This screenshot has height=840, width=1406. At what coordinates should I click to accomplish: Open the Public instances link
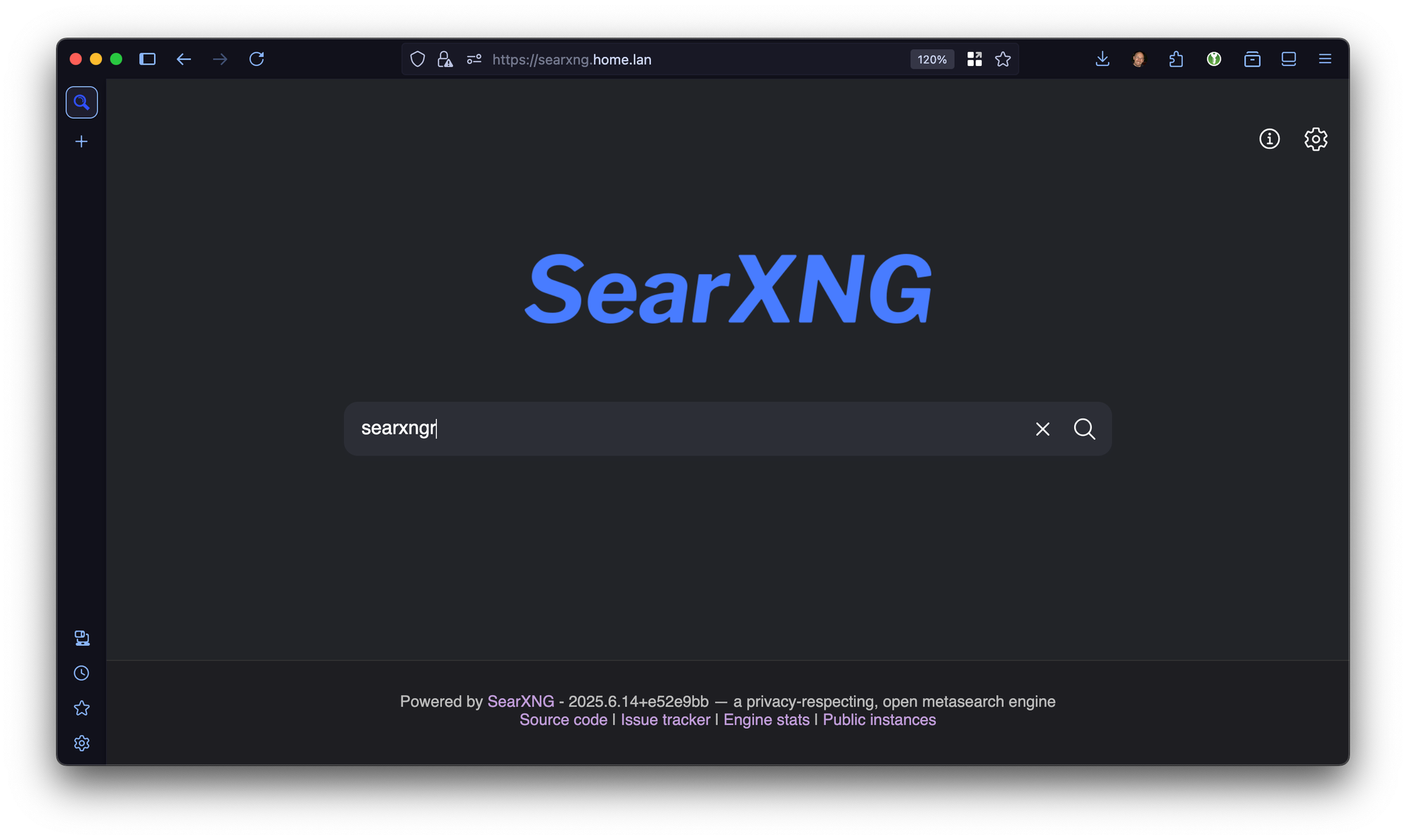879,720
